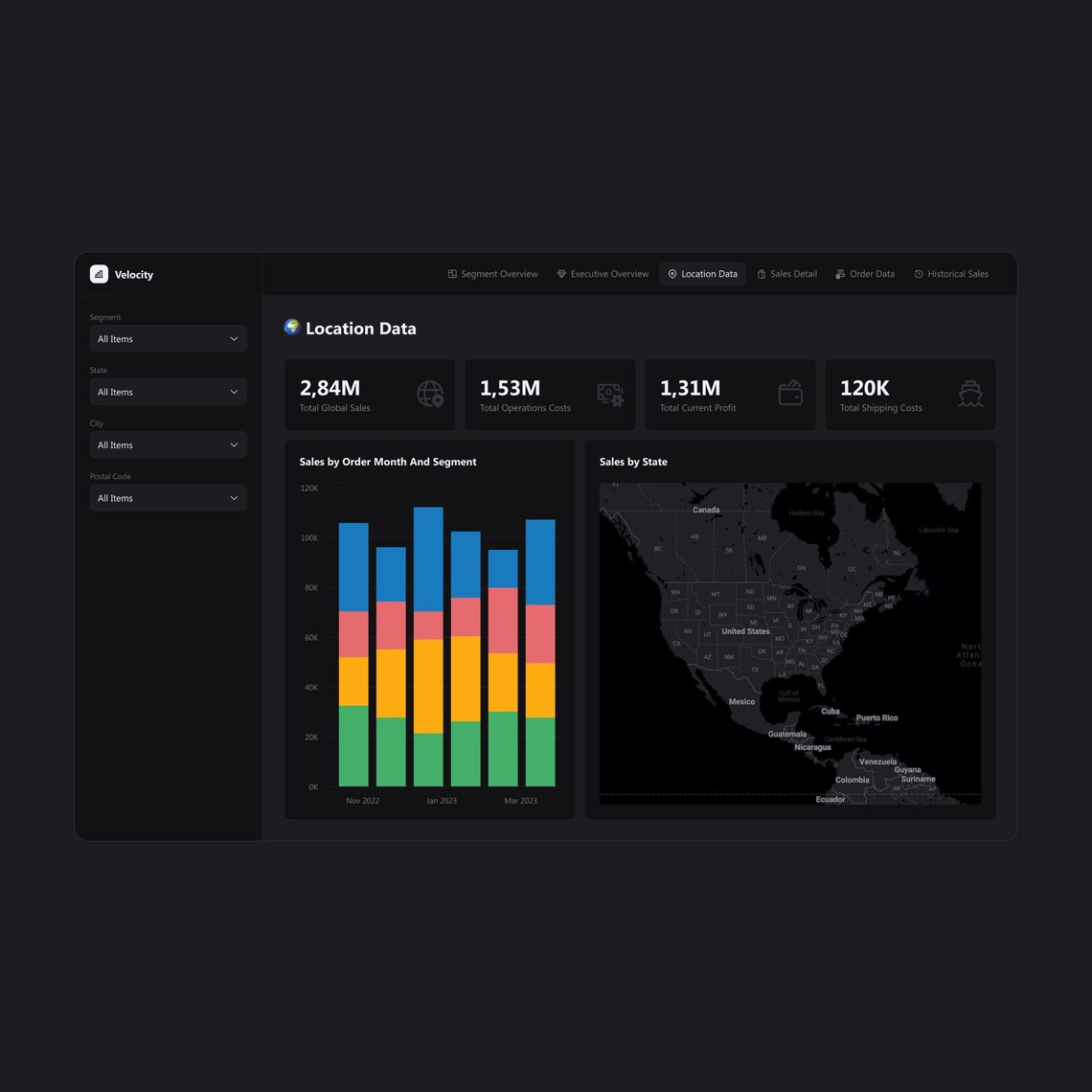Screen dimensions: 1092x1092
Task: Expand the State filter dropdown
Action: tap(168, 391)
